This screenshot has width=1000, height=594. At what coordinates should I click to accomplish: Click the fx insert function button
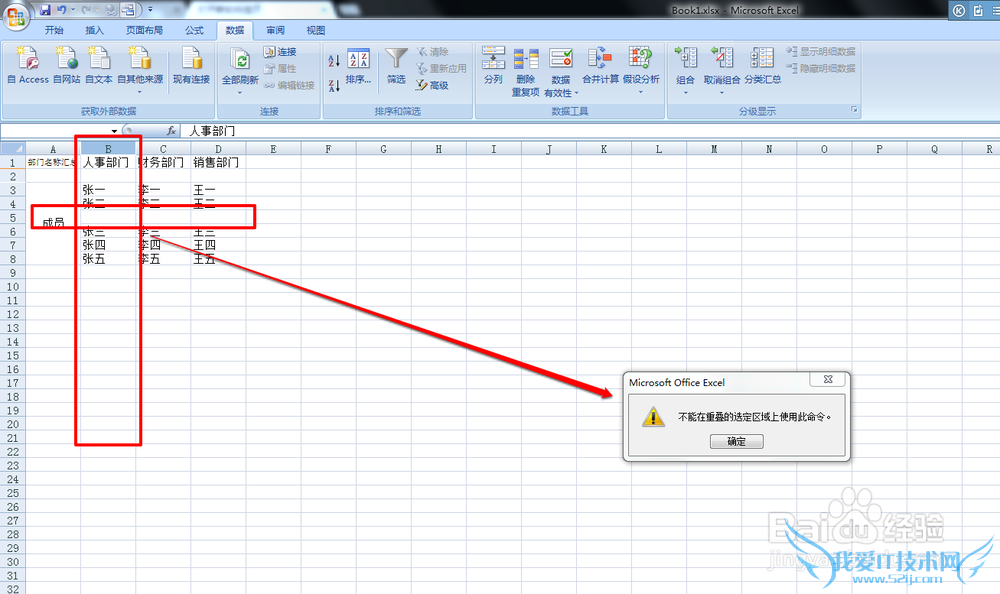tap(171, 131)
